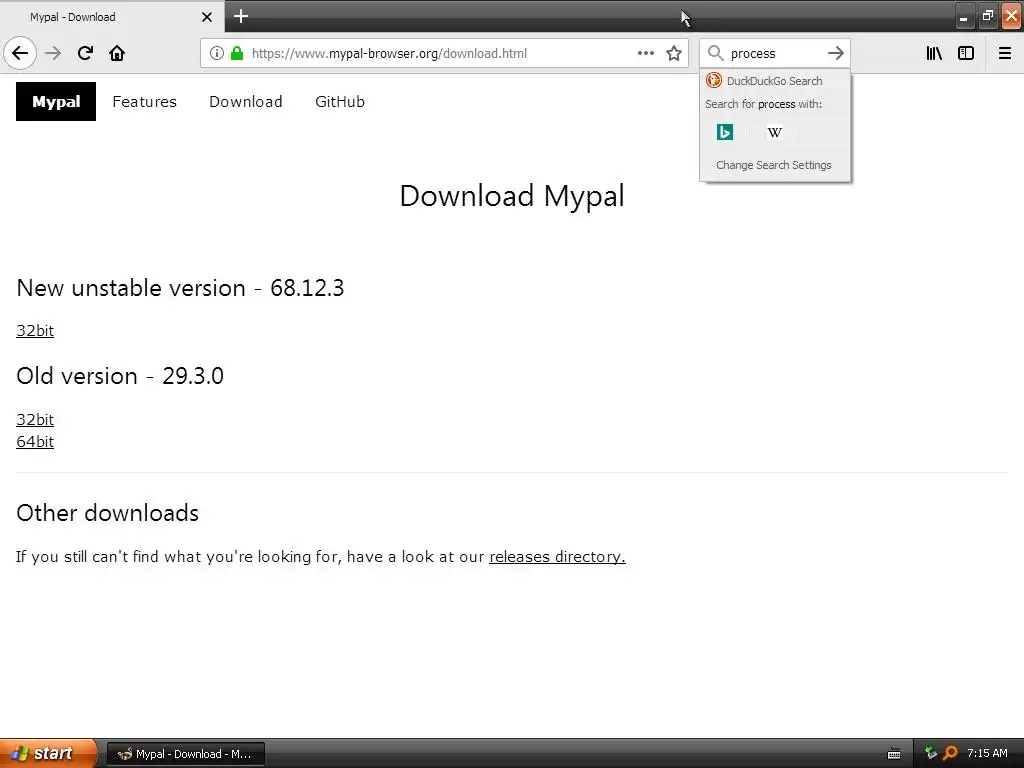Click New unstable version heading
Screen dimensions: 1024x768
tap(180, 288)
